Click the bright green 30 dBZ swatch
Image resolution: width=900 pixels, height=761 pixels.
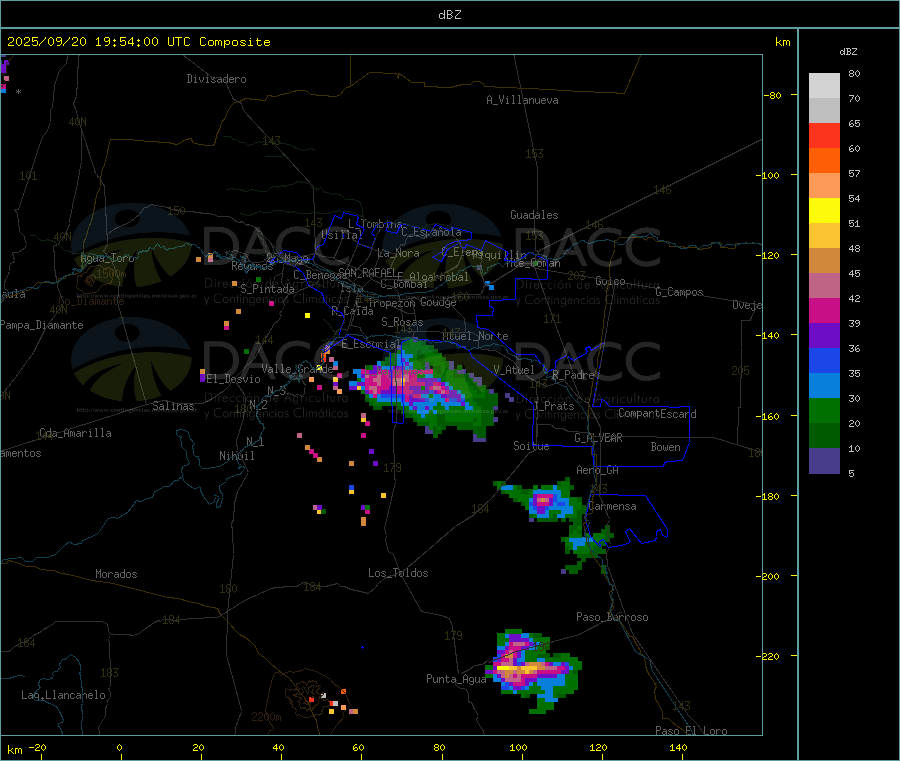coord(824,410)
